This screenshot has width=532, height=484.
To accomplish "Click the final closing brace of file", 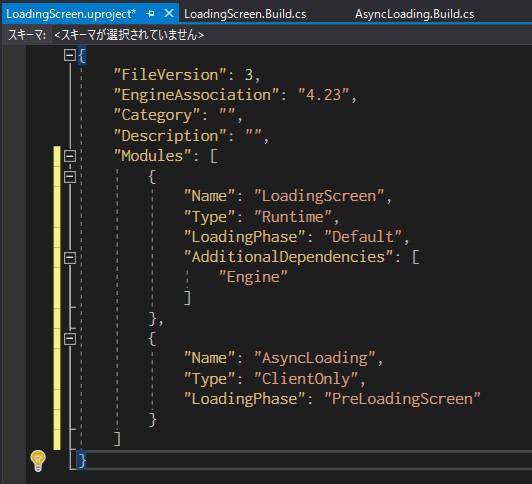I will (82, 461).
